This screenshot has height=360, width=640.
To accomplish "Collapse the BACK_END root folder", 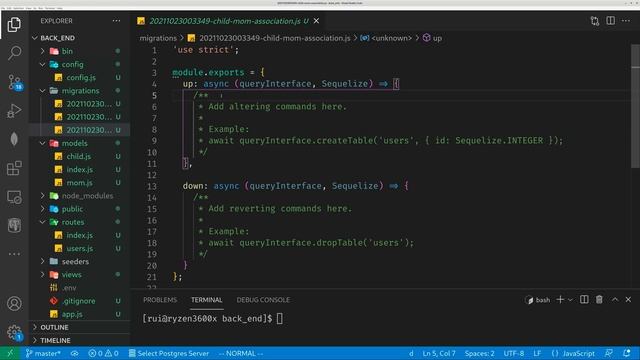I will [80, 38].
